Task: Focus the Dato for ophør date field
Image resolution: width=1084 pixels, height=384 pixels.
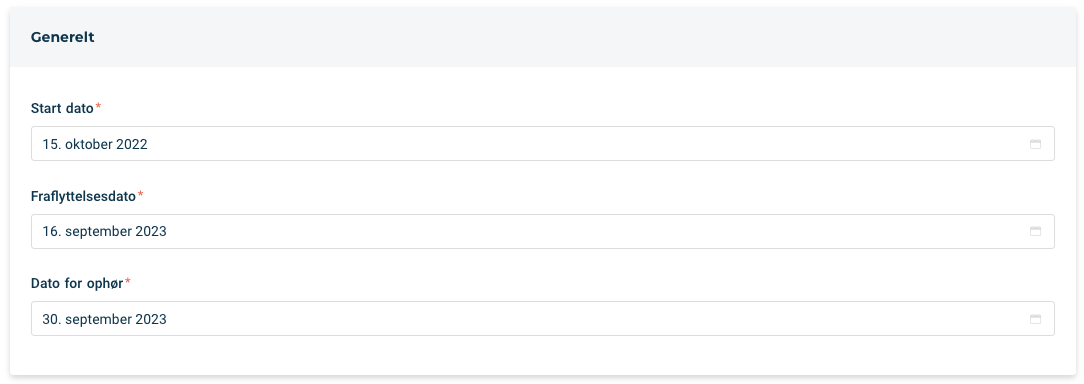Action: (543, 319)
